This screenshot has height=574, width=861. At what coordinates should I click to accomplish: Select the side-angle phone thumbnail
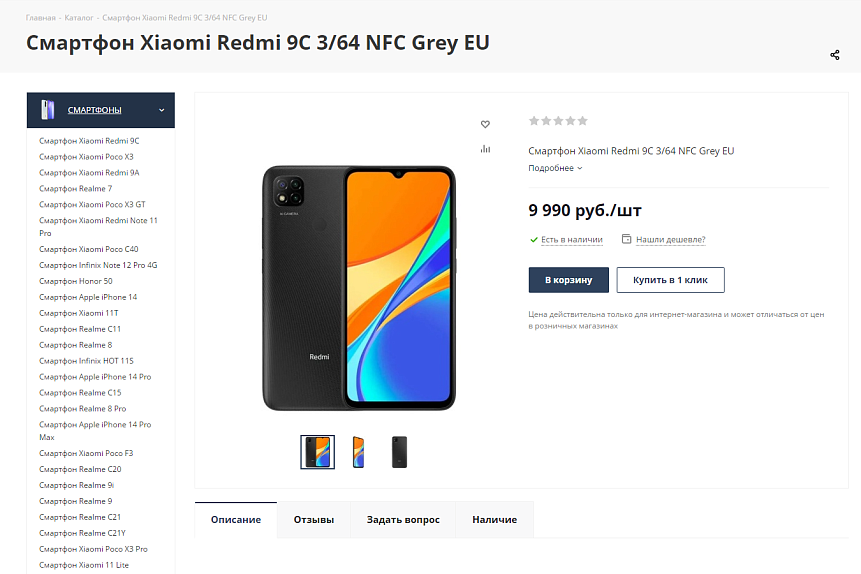pyautogui.click(x=358, y=452)
